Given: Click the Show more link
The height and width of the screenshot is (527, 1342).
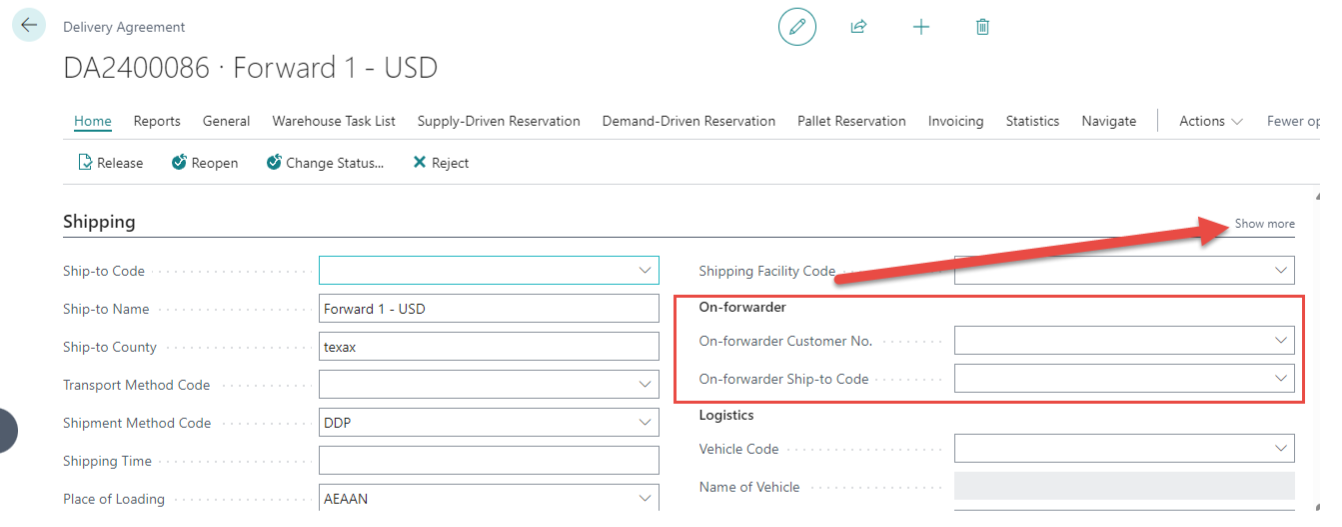Looking at the screenshot, I should pos(1264,224).
